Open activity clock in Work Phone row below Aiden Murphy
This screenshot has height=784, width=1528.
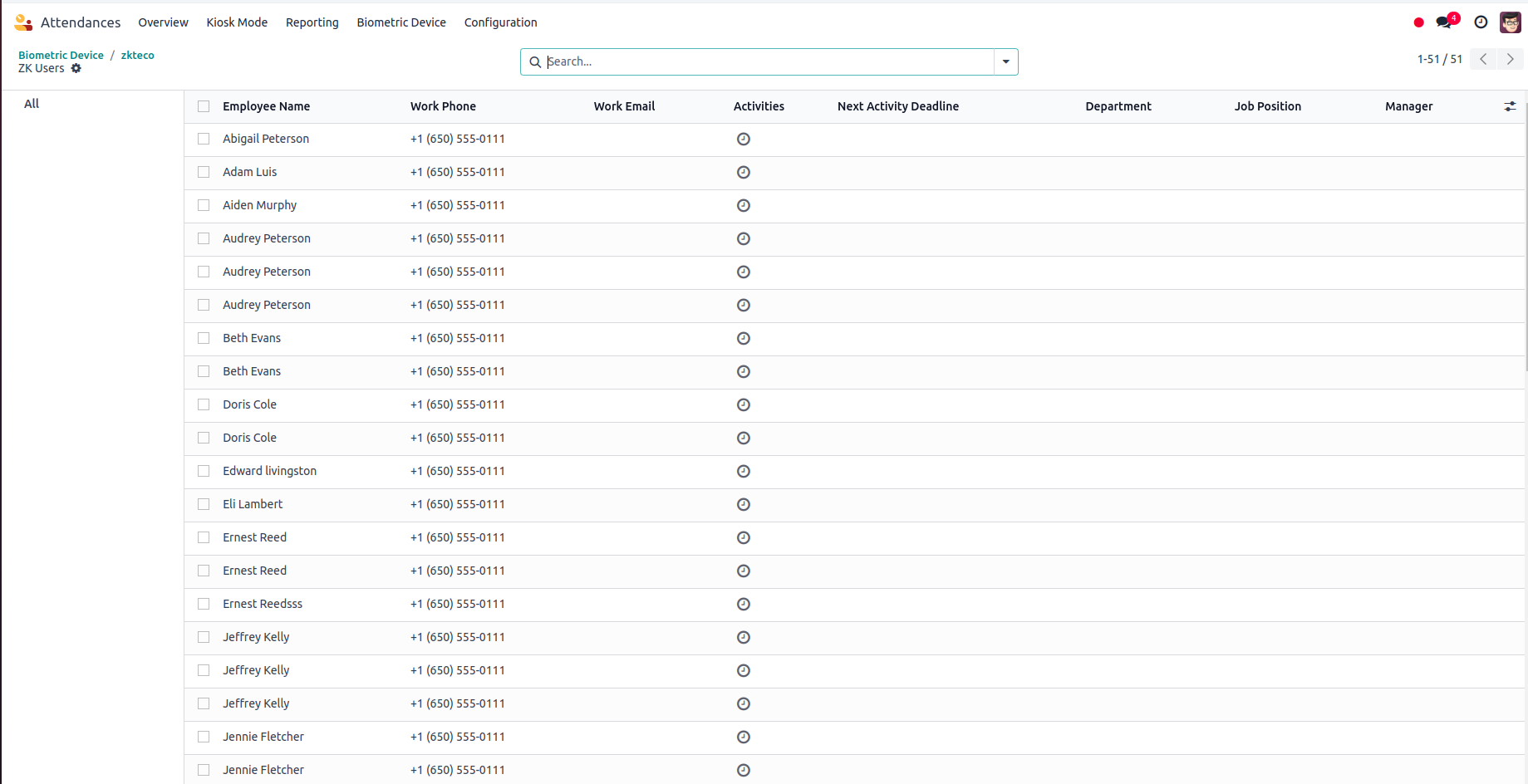click(x=744, y=238)
